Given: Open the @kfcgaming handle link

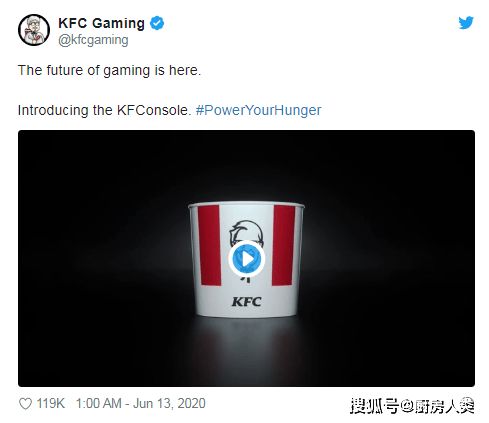Looking at the screenshot, I should (93, 40).
